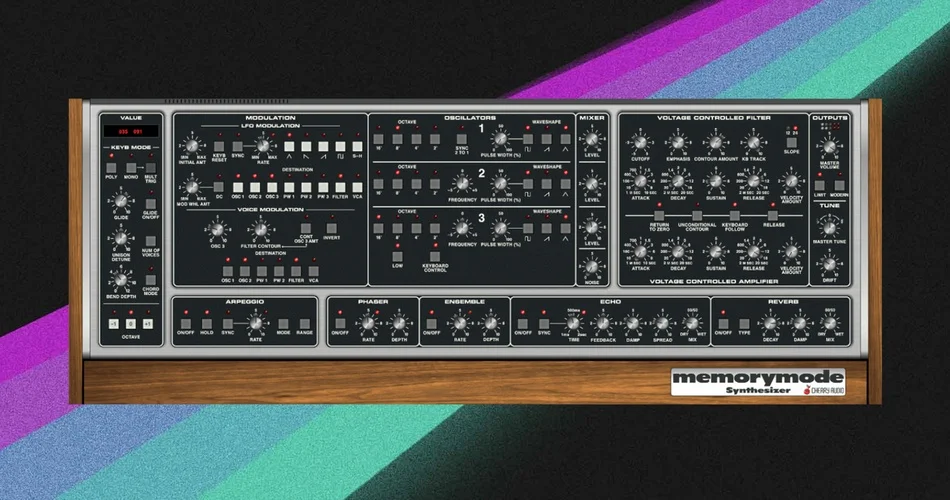Open the Arpeggio MODE selector

point(283,324)
